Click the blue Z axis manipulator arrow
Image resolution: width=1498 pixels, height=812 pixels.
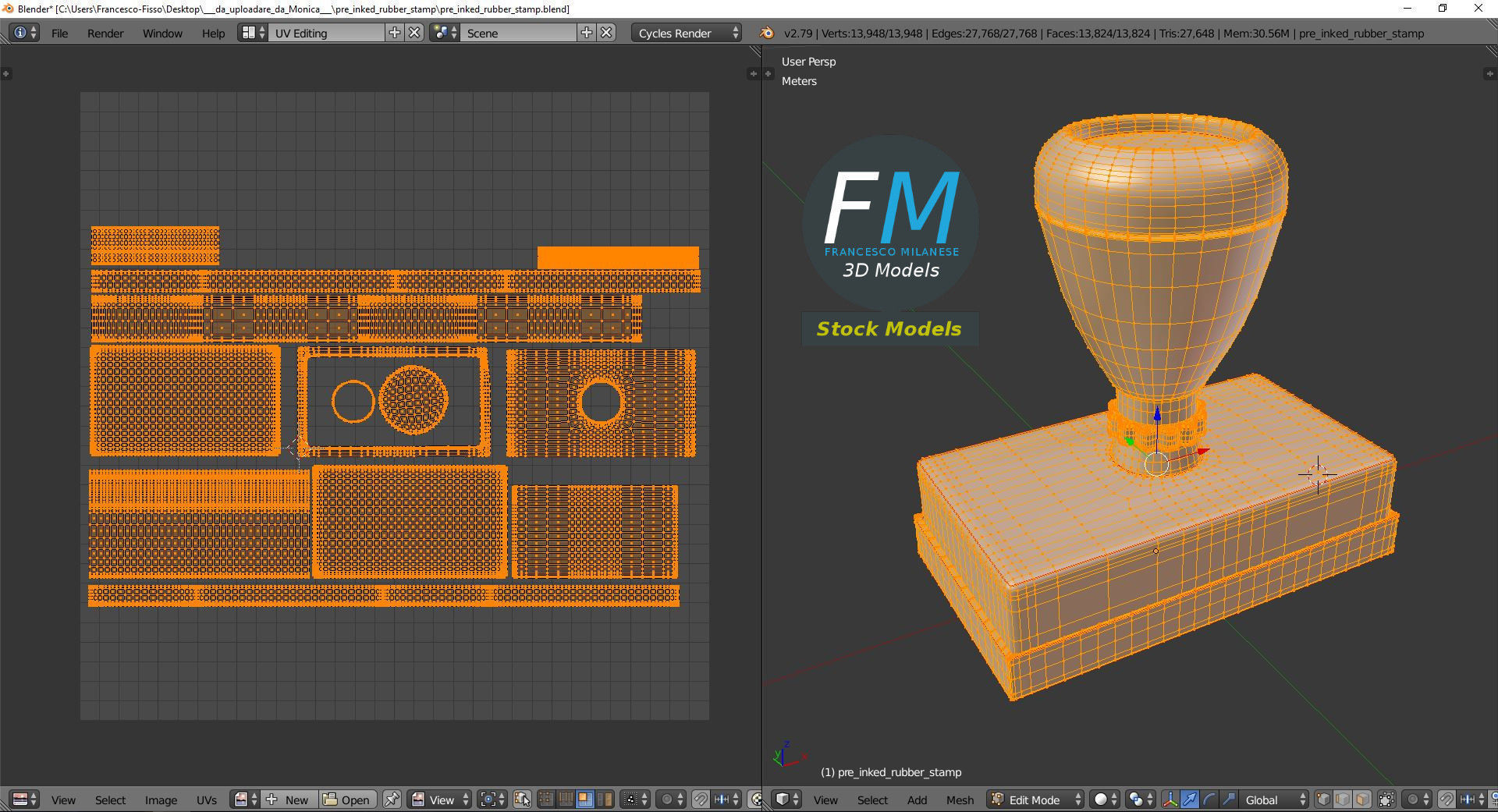[1157, 414]
